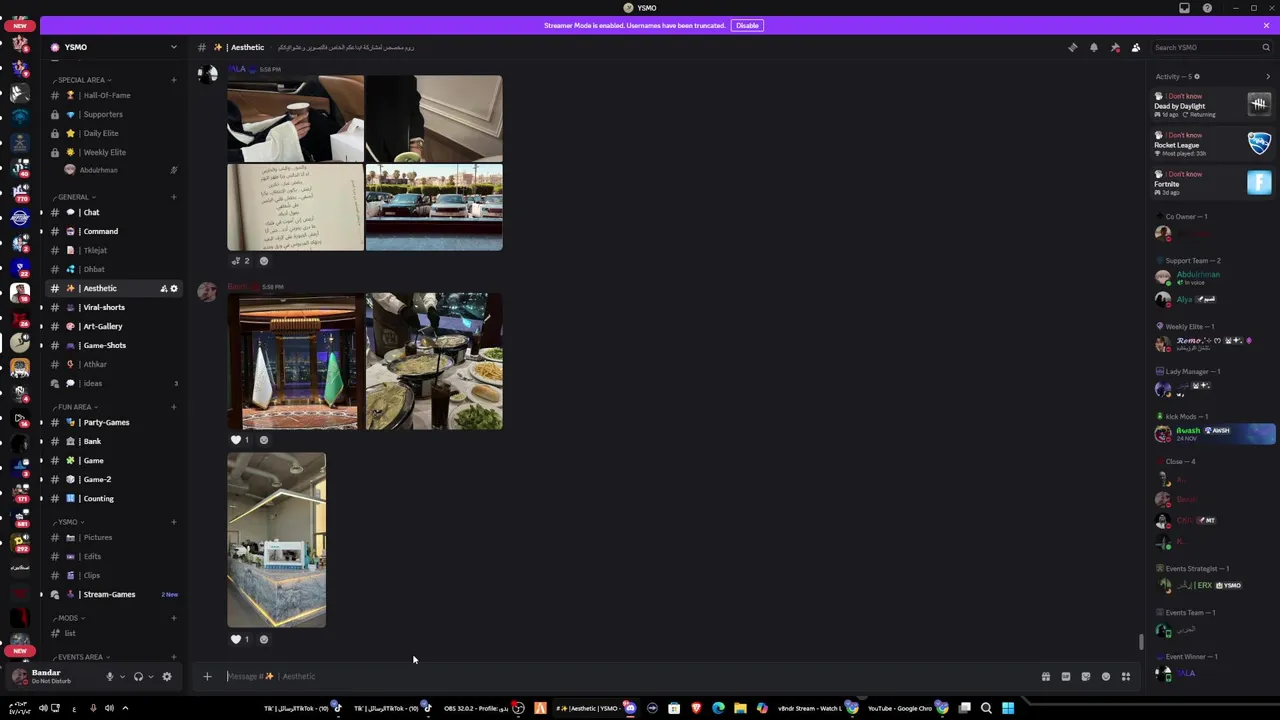Open the Athkar channel
Viewport: 1280px width, 720px height.
coord(114,364)
